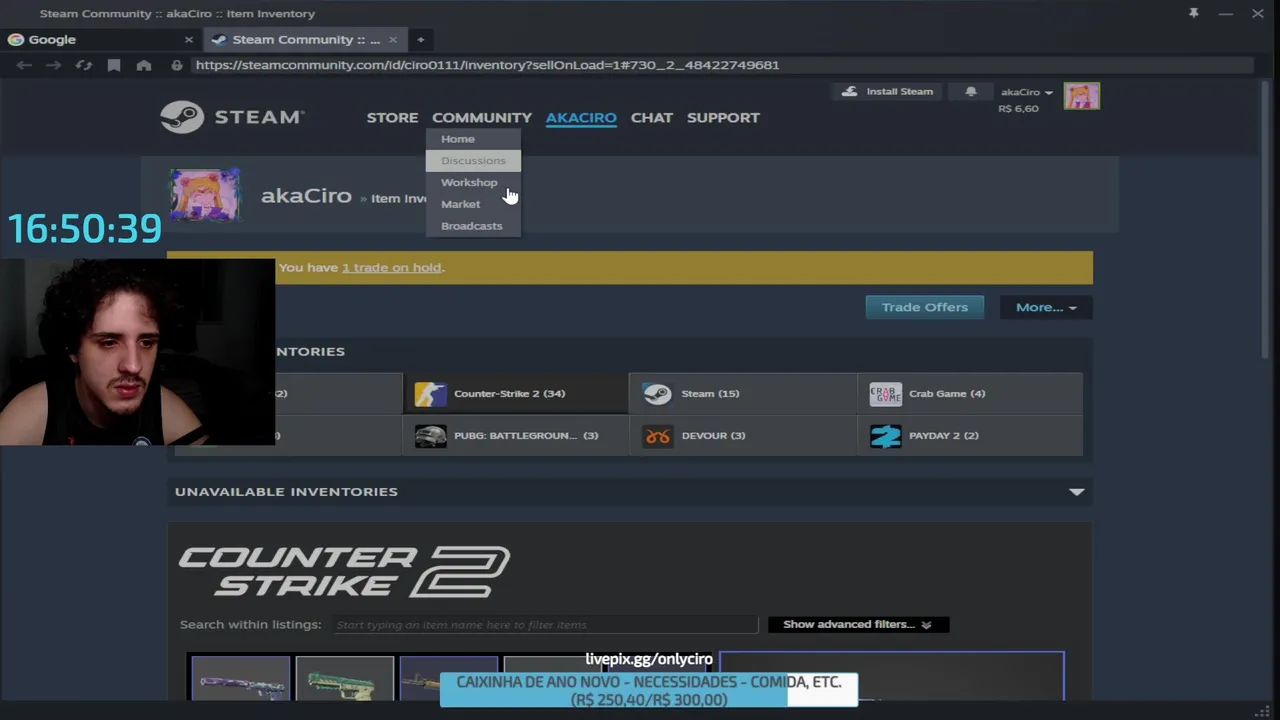
Task: Click the profile avatar in the top right
Action: pos(1082,96)
